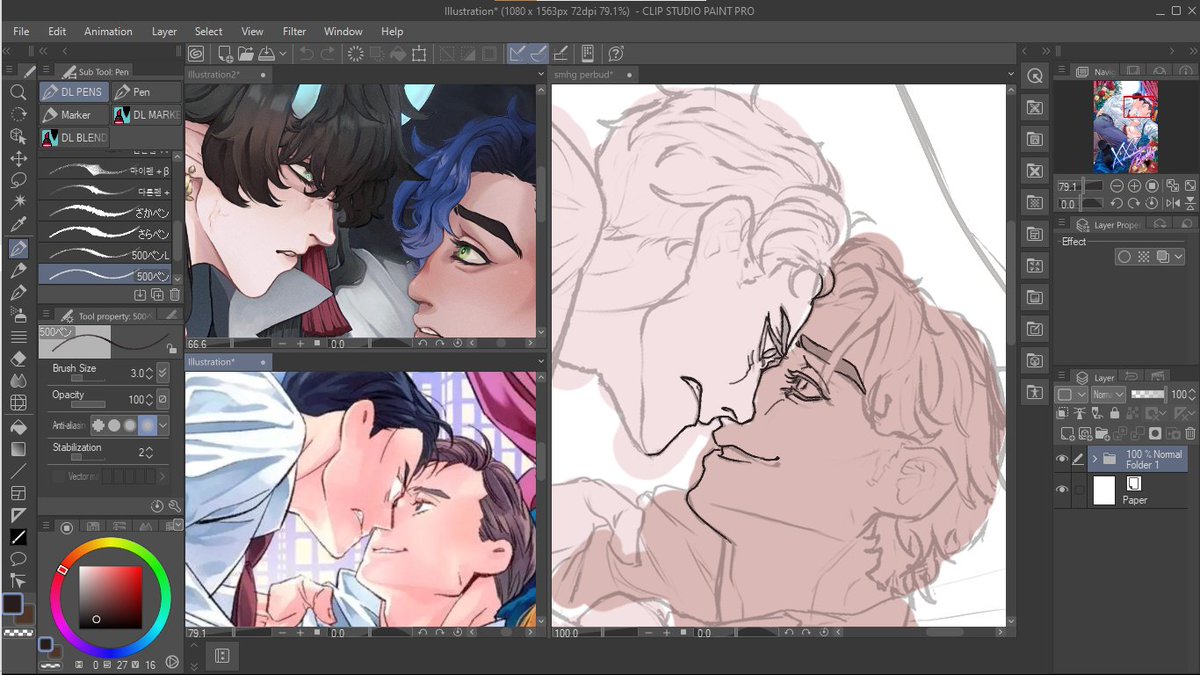Select the Pen sub tool group

click(x=147, y=92)
